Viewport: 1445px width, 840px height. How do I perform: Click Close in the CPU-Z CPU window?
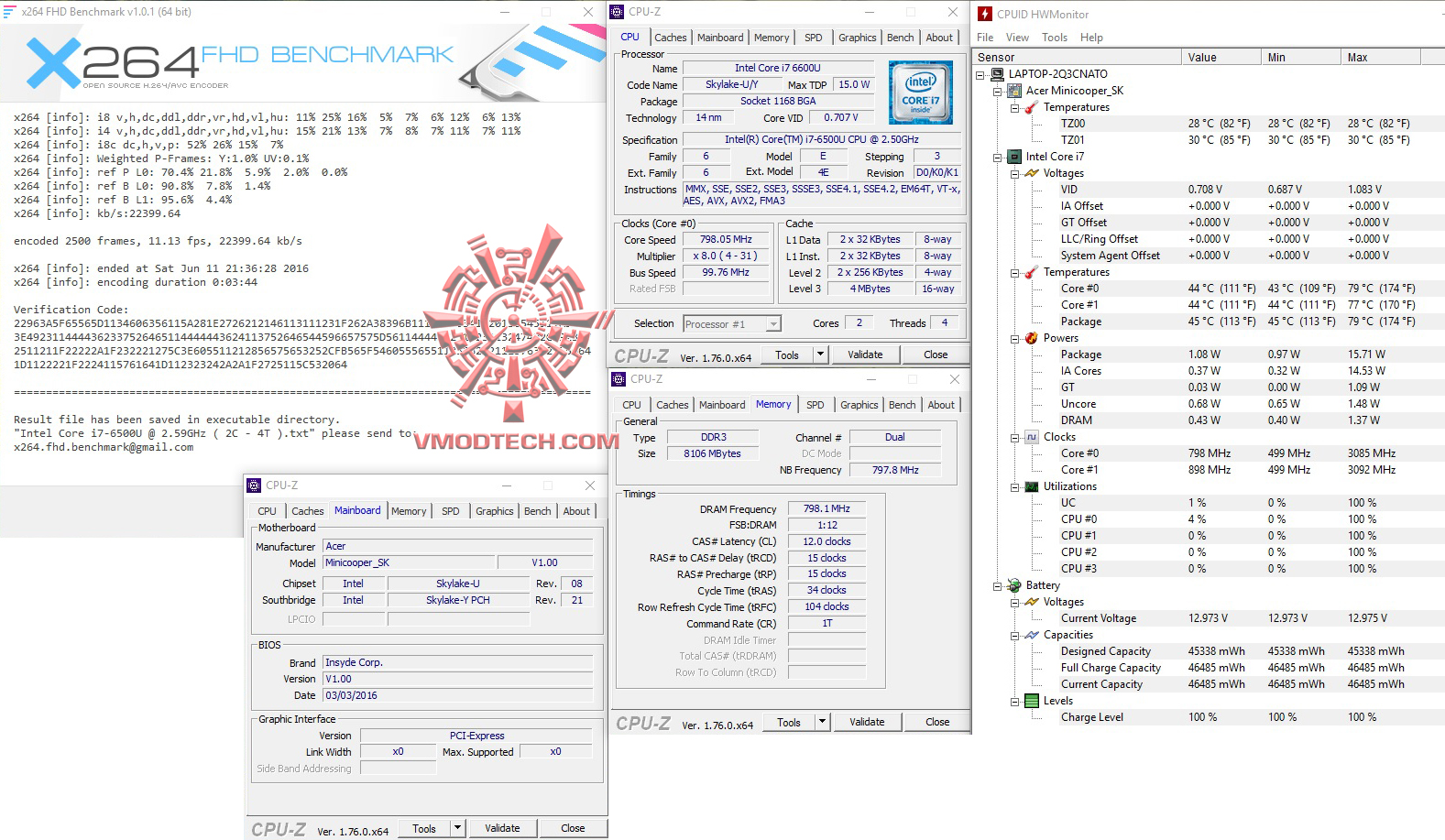936,355
